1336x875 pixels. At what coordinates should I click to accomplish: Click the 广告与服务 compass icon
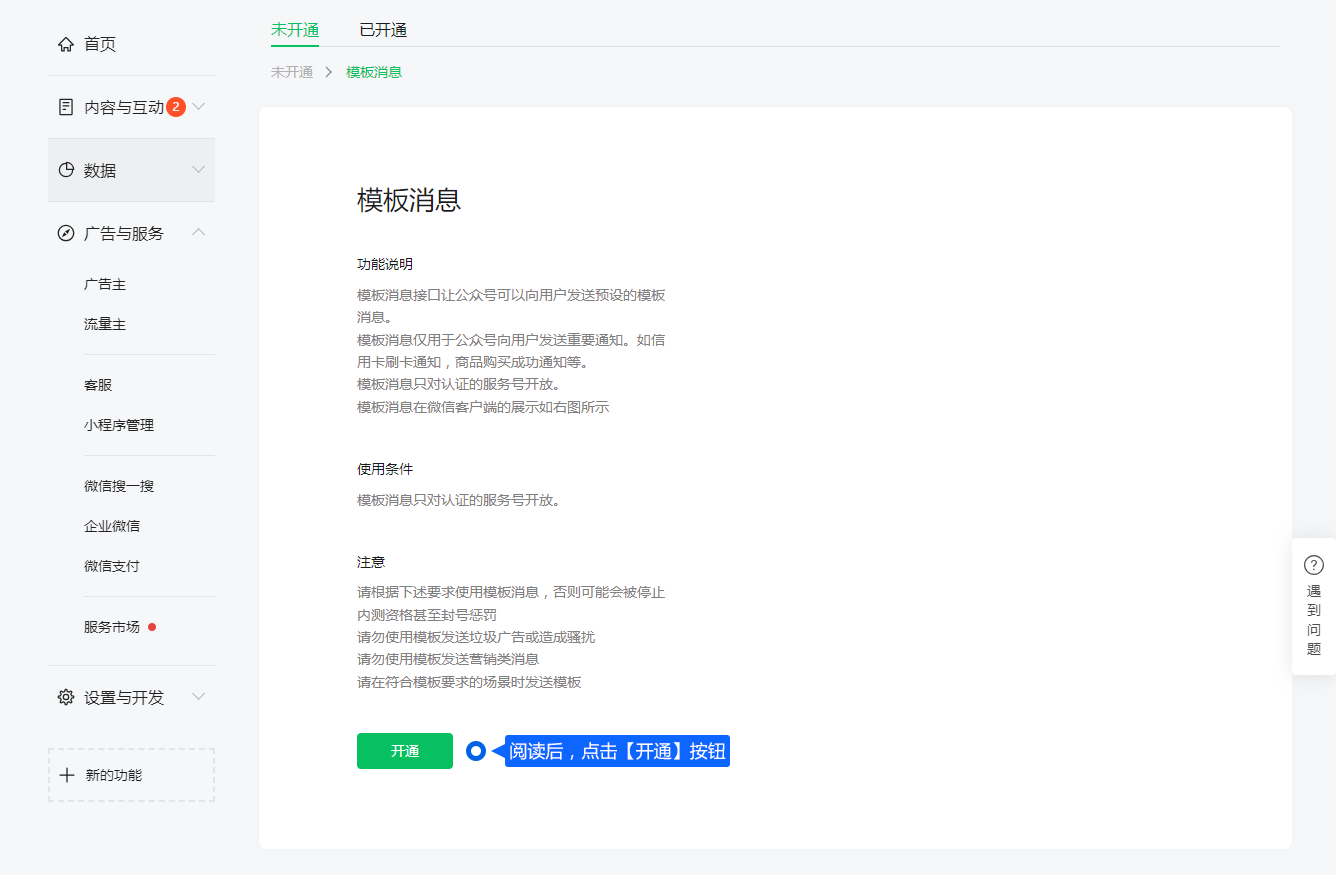click(66, 233)
